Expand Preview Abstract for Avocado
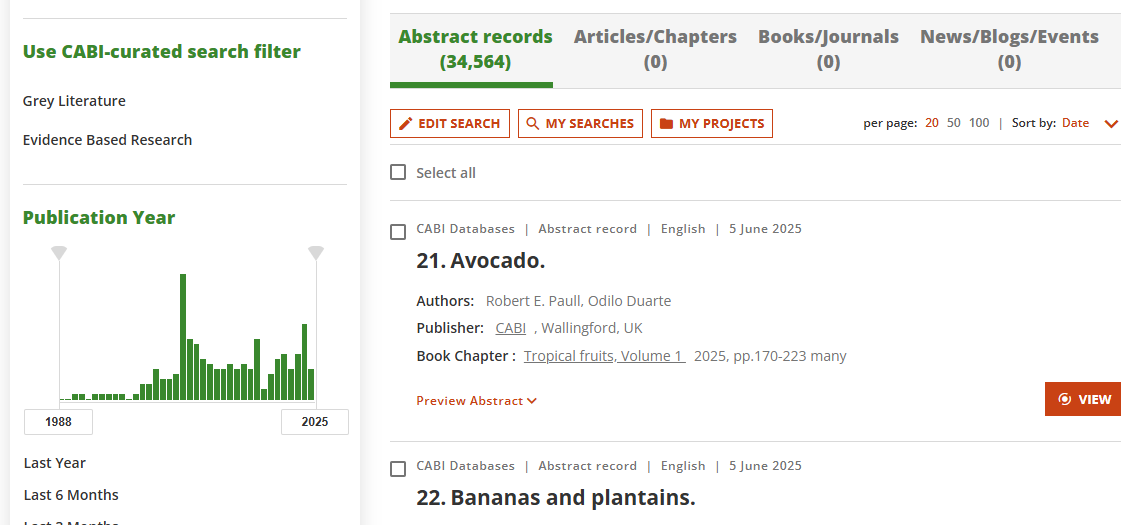 coord(477,400)
